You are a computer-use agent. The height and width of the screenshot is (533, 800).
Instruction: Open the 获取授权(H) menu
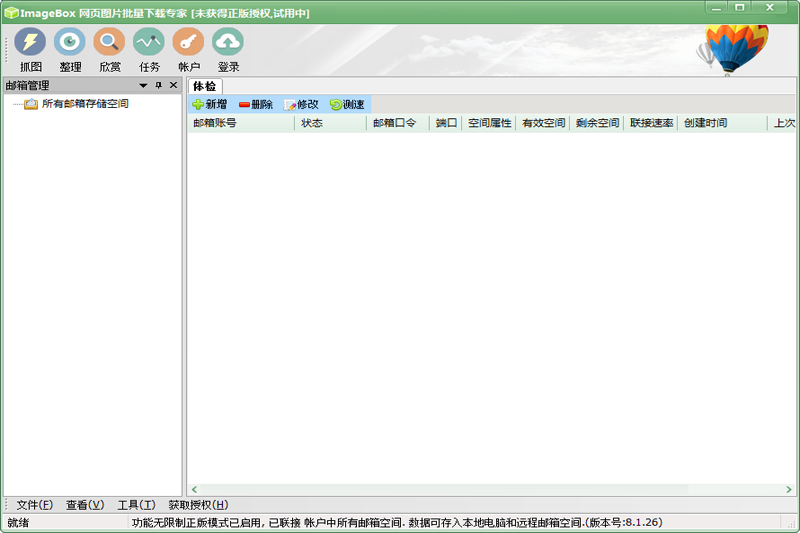point(198,505)
